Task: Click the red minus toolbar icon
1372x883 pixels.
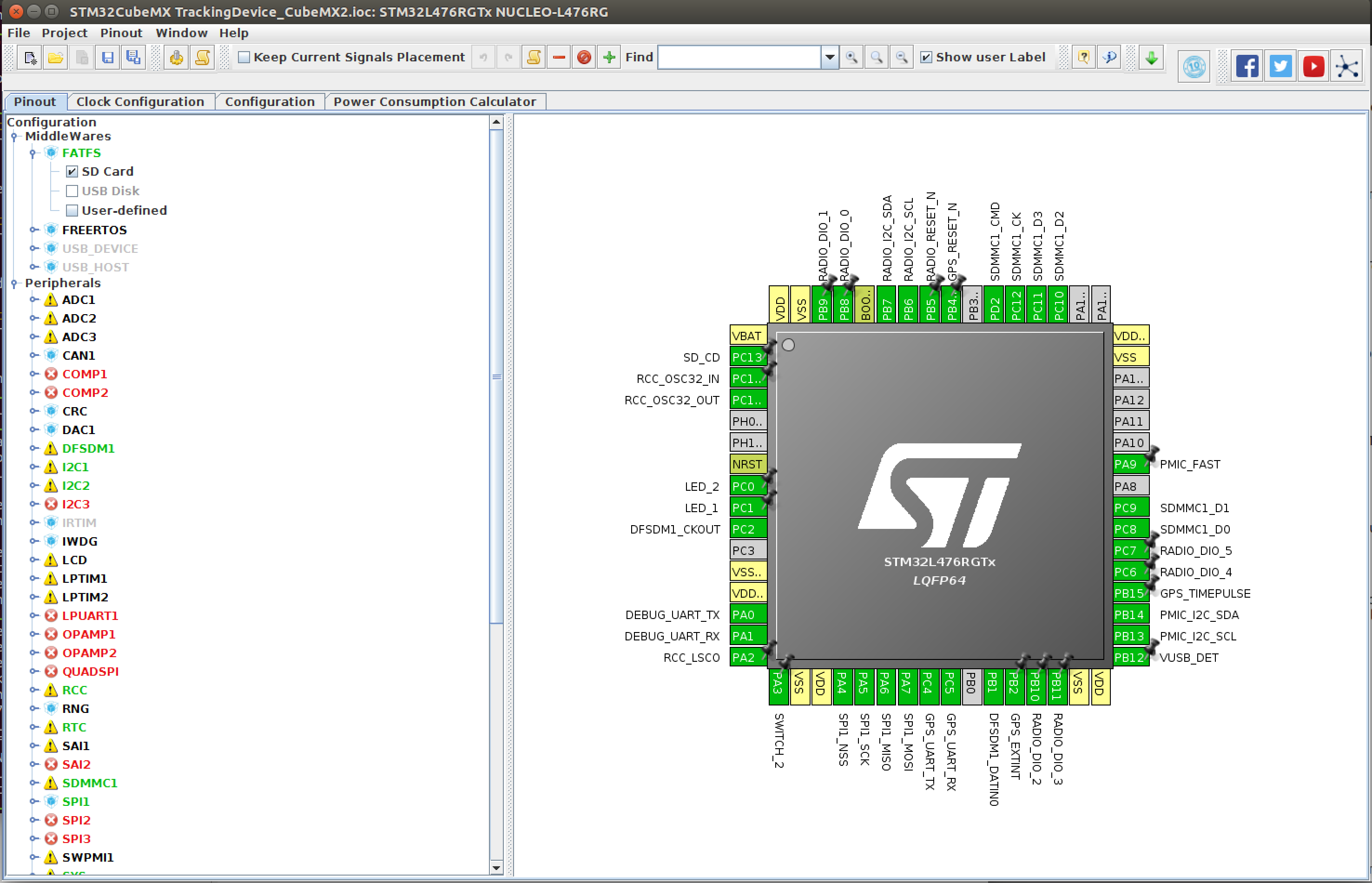Action: tap(559, 57)
